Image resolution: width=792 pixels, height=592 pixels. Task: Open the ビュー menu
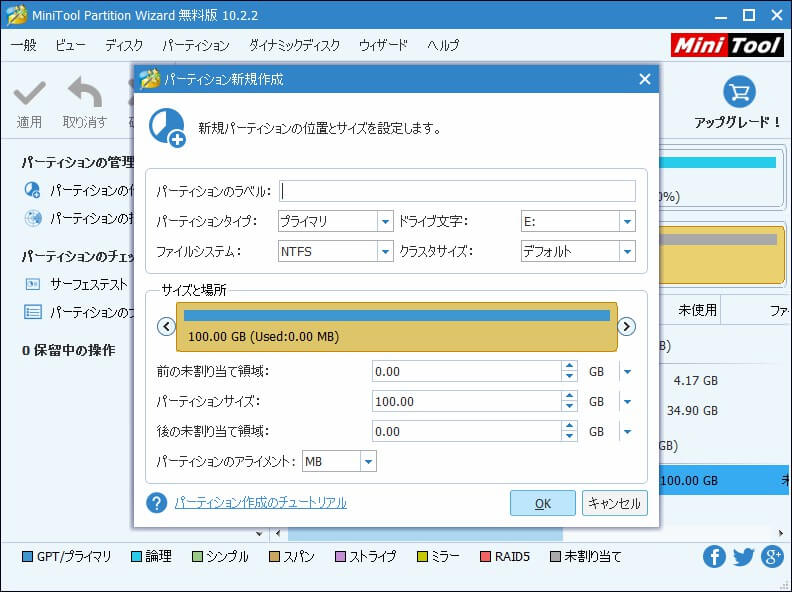tap(70, 45)
